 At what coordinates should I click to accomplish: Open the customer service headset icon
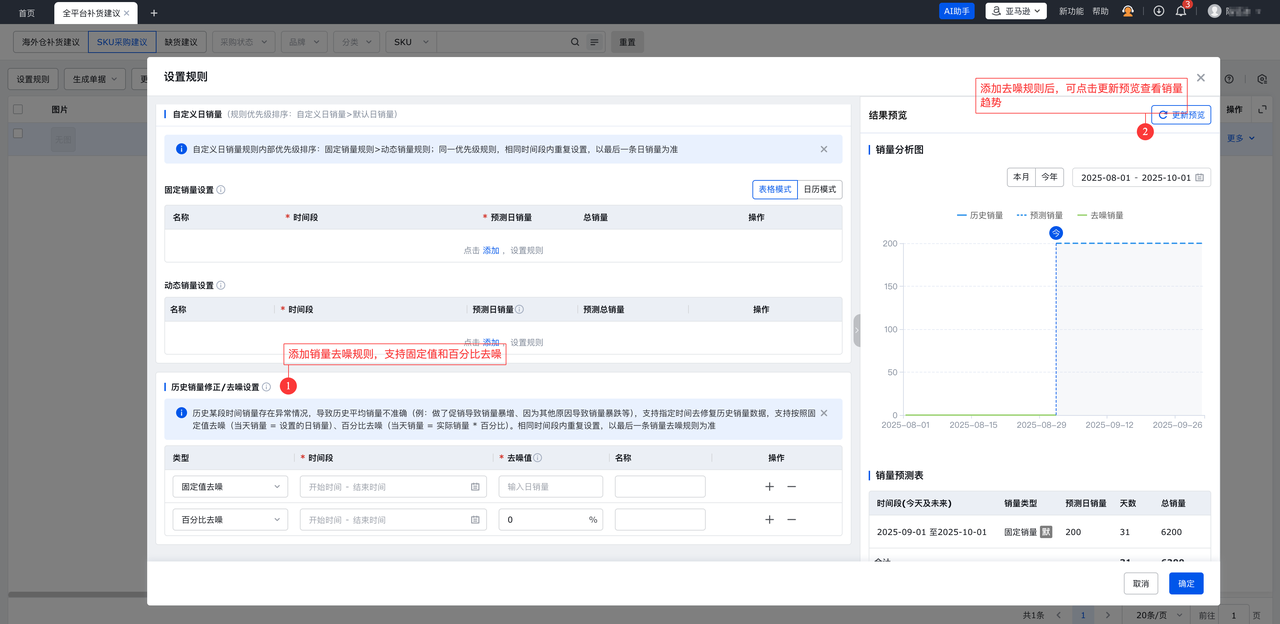point(1128,11)
